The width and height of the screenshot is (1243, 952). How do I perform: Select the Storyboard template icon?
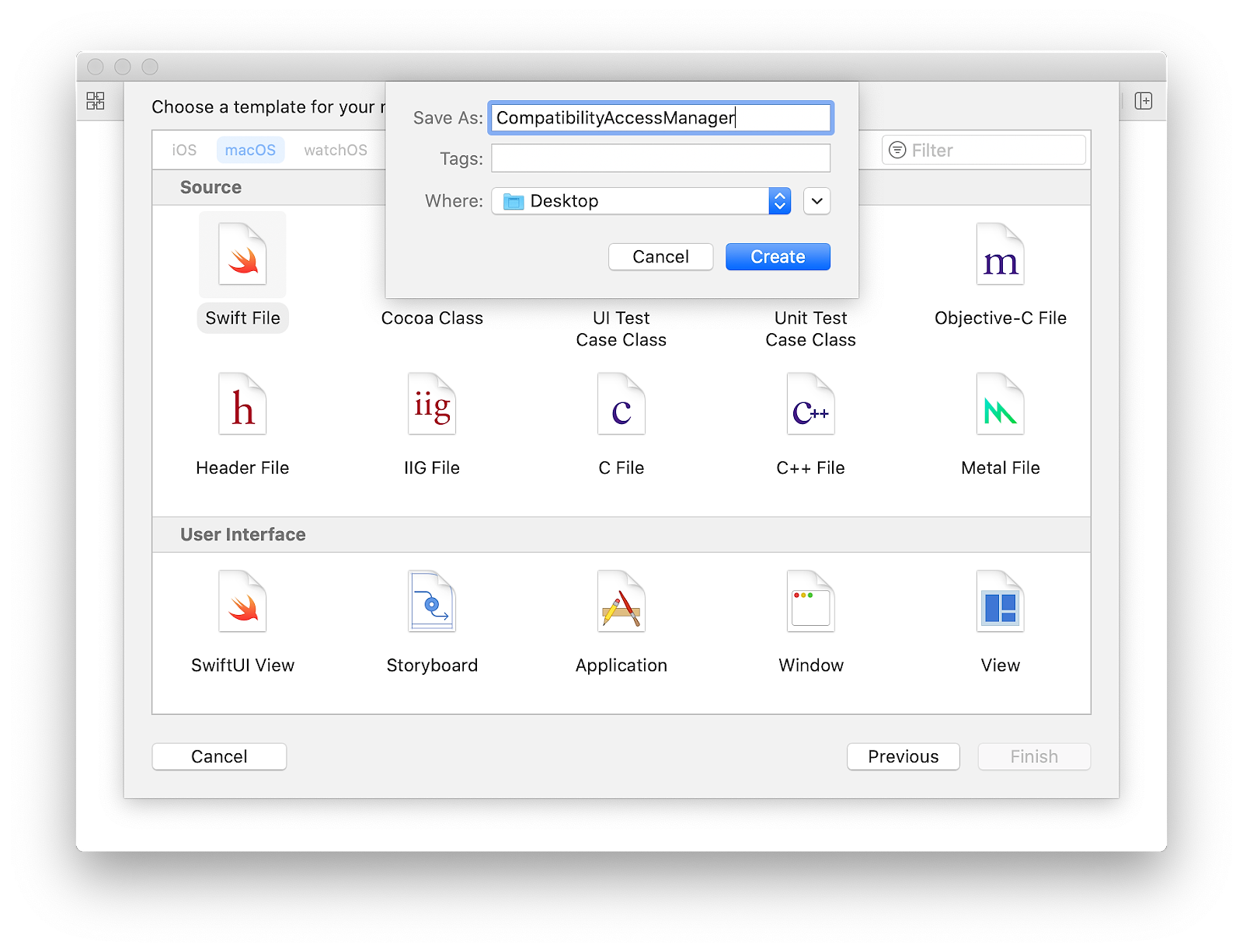(432, 601)
